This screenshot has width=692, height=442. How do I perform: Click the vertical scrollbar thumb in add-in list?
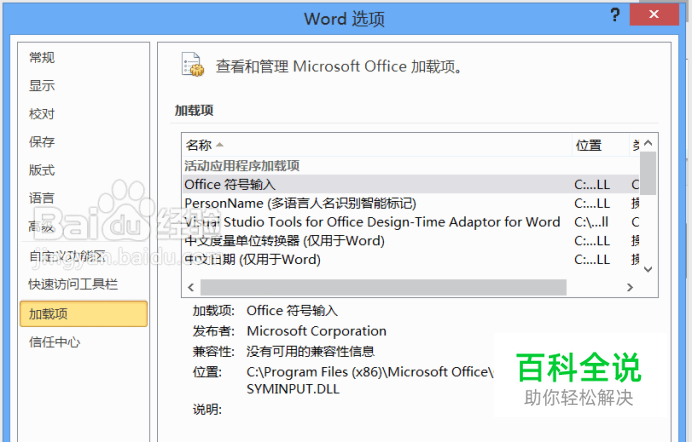coord(648,173)
